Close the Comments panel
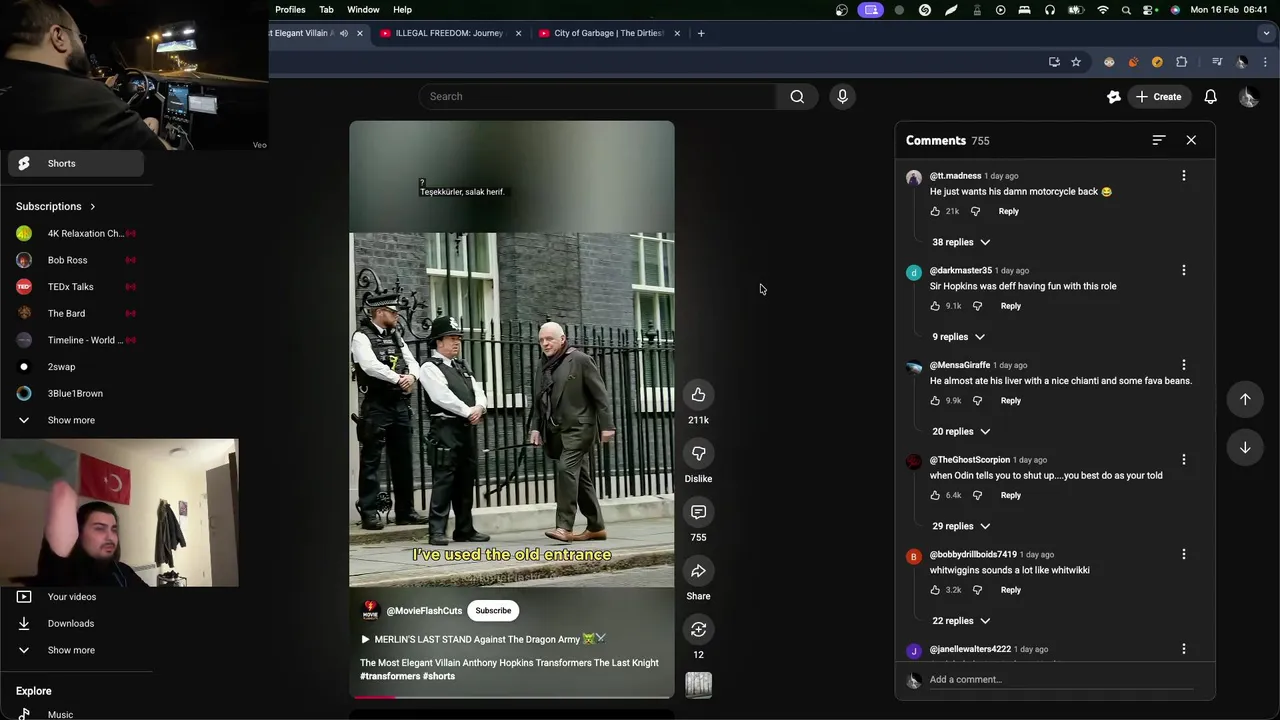This screenshot has width=1280, height=720. pos(1191,140)
